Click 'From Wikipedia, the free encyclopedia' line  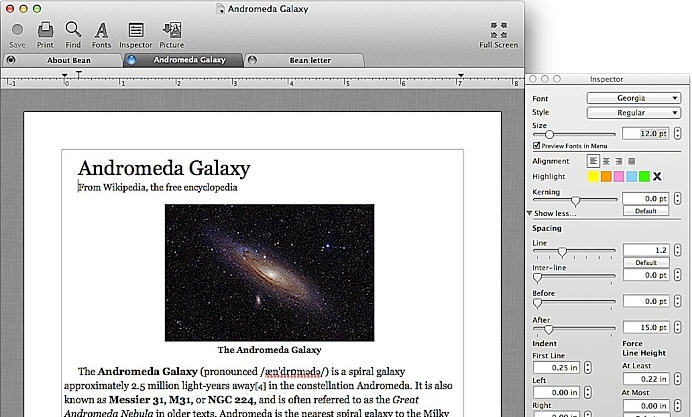click(158, 188)
